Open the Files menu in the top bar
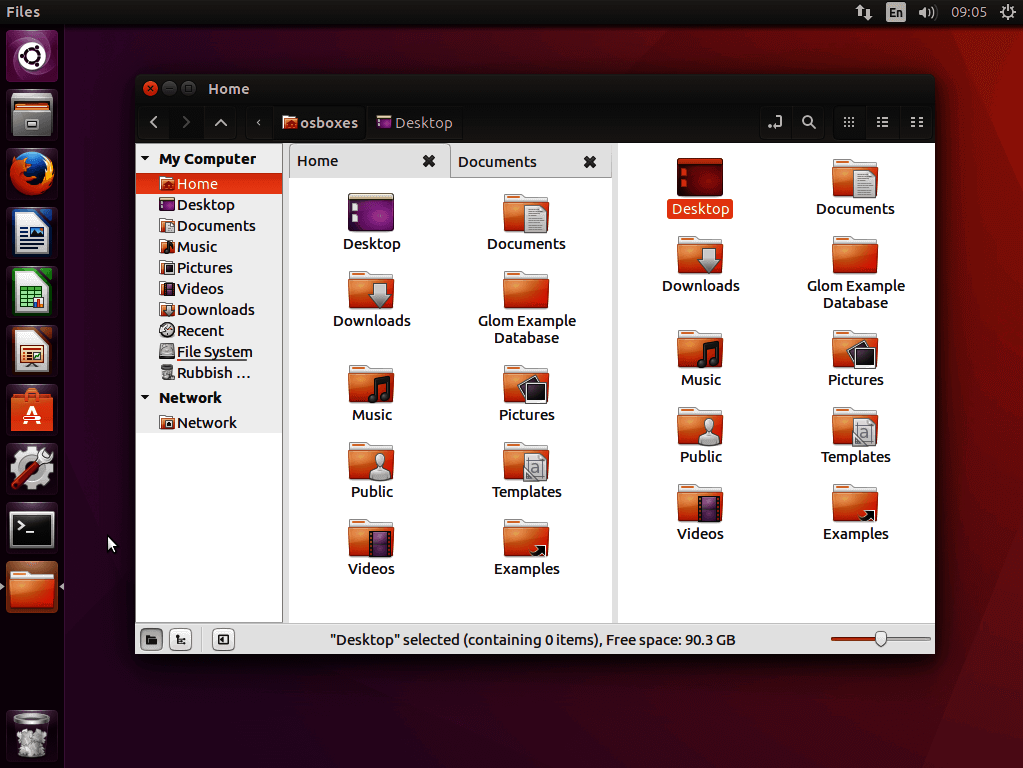Screen dimensions: 1023x768 pos(22,12)
